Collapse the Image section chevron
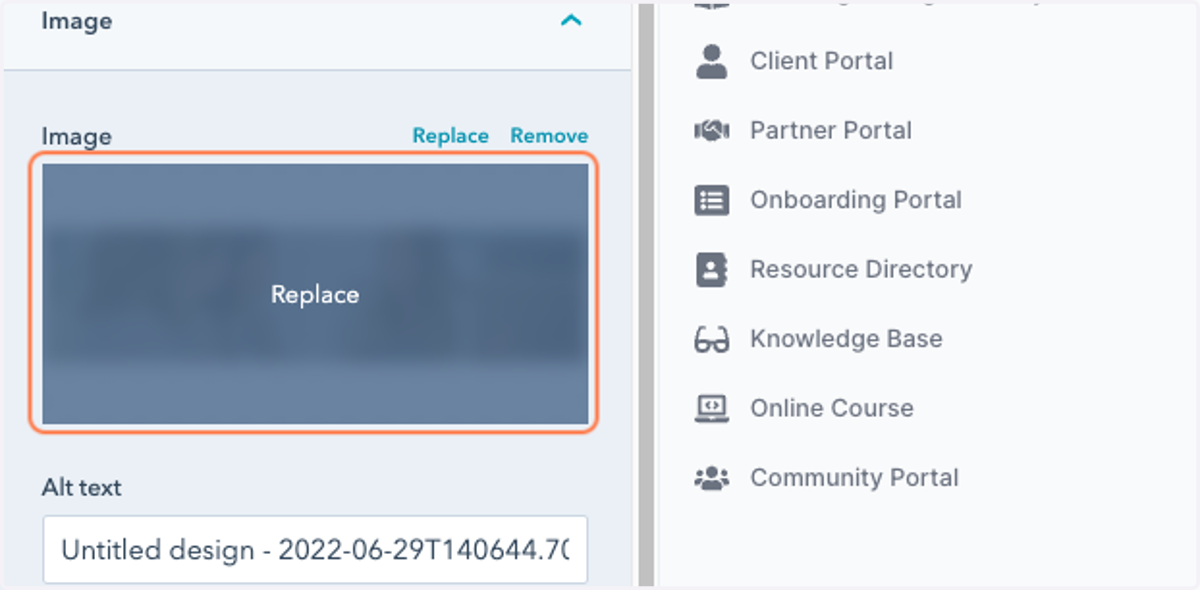The width and height of the screenshot is (1200, 590). pos(571,20)
